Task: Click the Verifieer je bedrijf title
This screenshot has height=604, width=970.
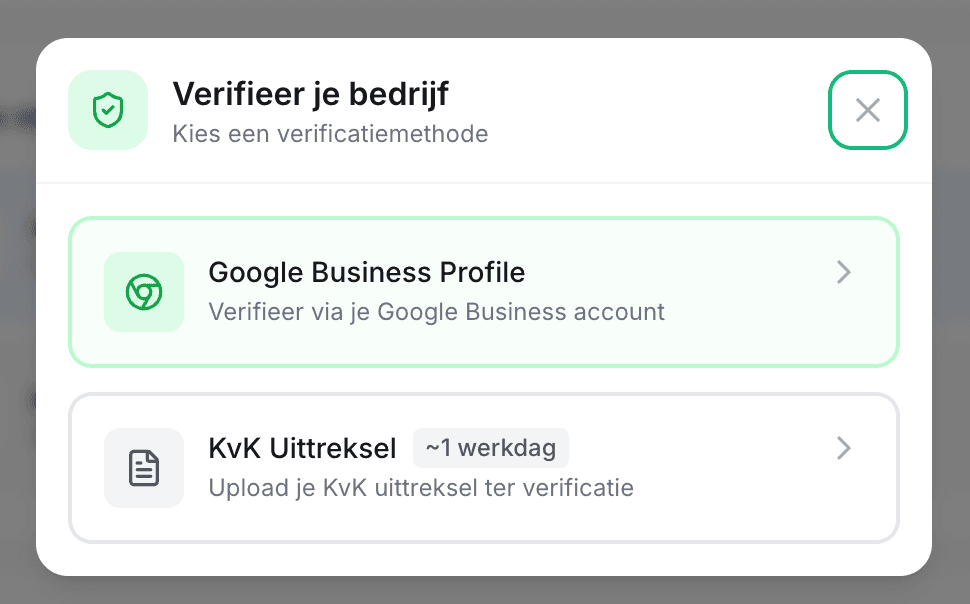Action: [310, 94]
